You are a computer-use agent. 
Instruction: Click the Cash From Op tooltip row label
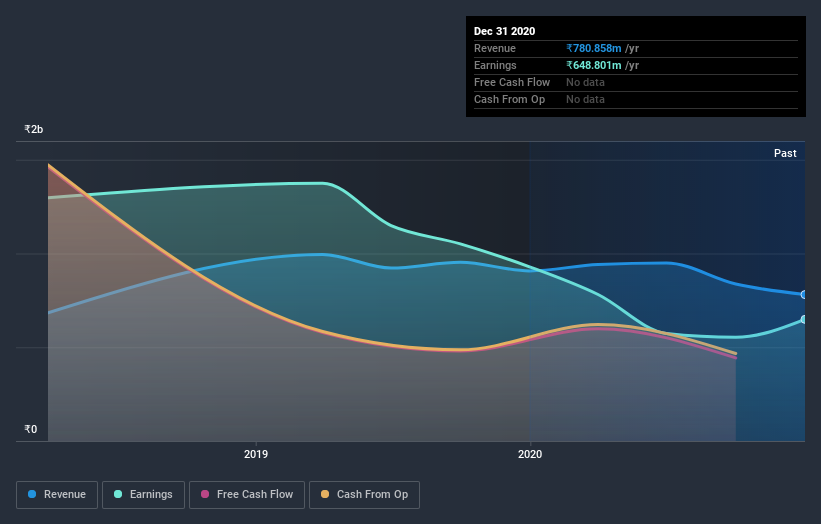509,99
